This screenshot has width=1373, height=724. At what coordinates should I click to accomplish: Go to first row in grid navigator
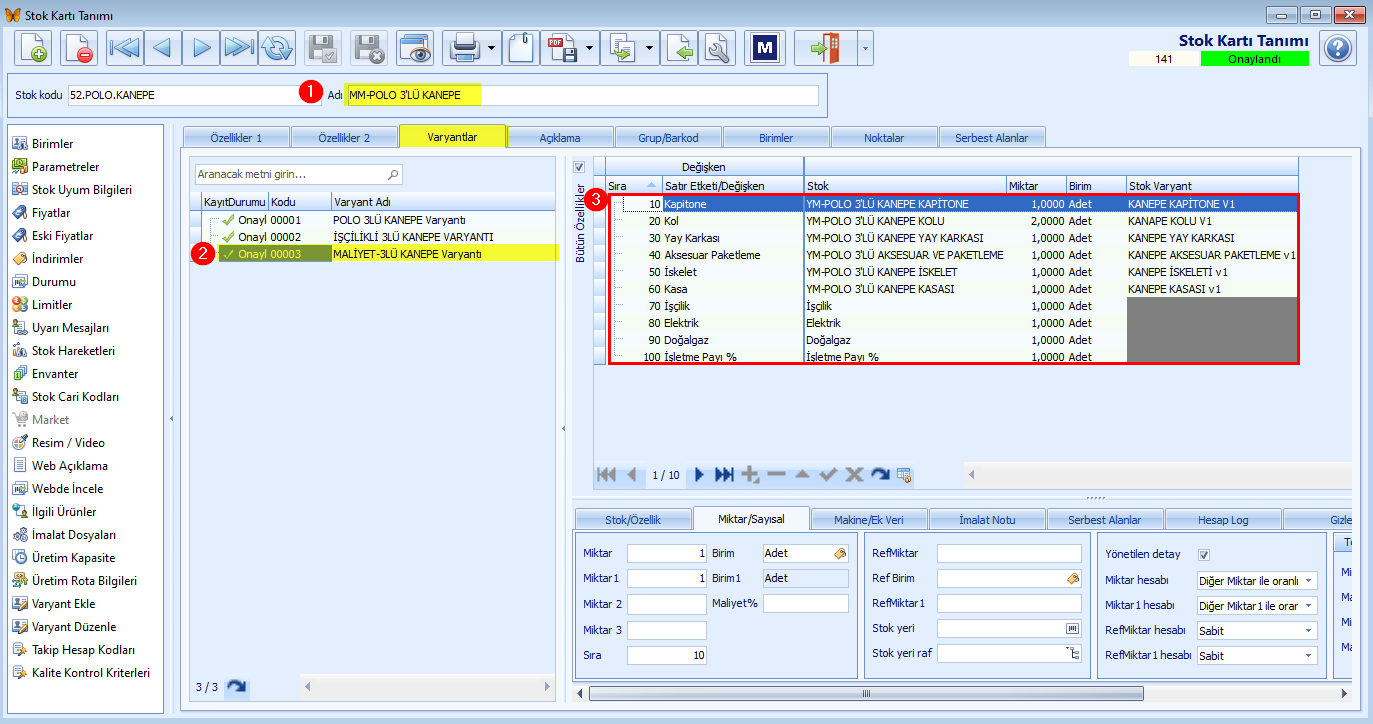tap(606, 474)
